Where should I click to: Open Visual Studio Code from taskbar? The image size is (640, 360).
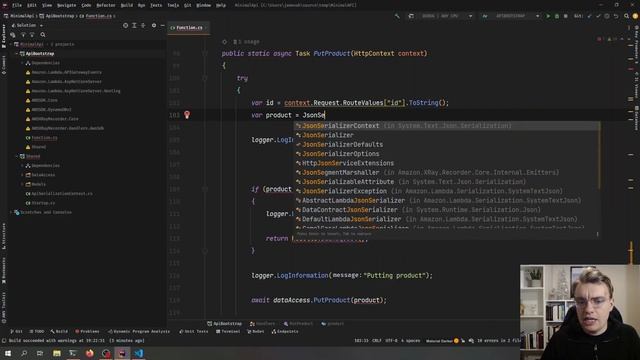tap(139, 353)
